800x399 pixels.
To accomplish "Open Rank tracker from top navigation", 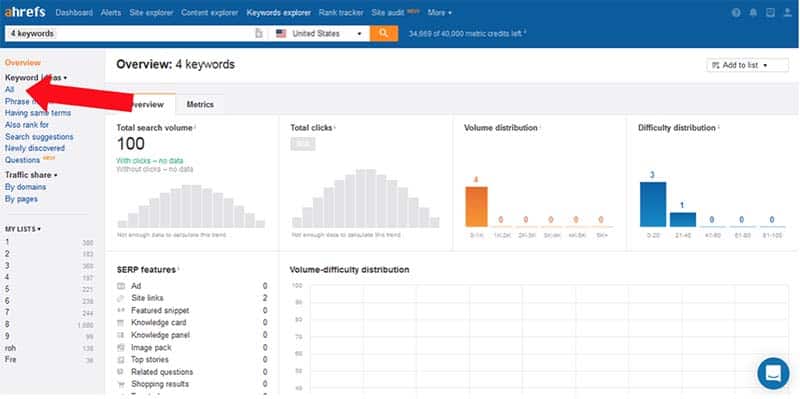I will pos(341,13).
